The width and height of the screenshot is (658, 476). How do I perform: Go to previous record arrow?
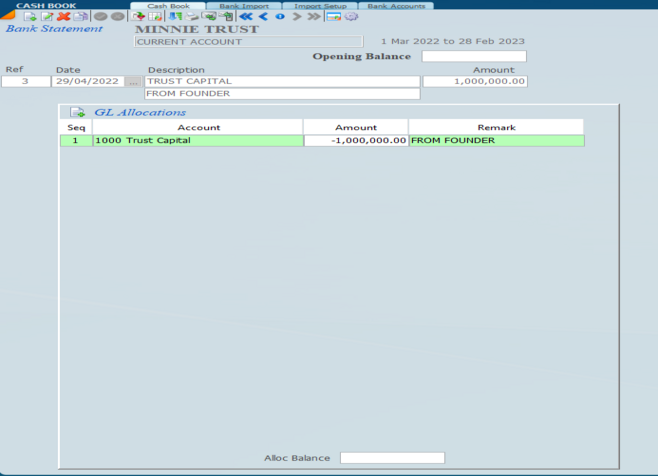[x=263, y=17]
